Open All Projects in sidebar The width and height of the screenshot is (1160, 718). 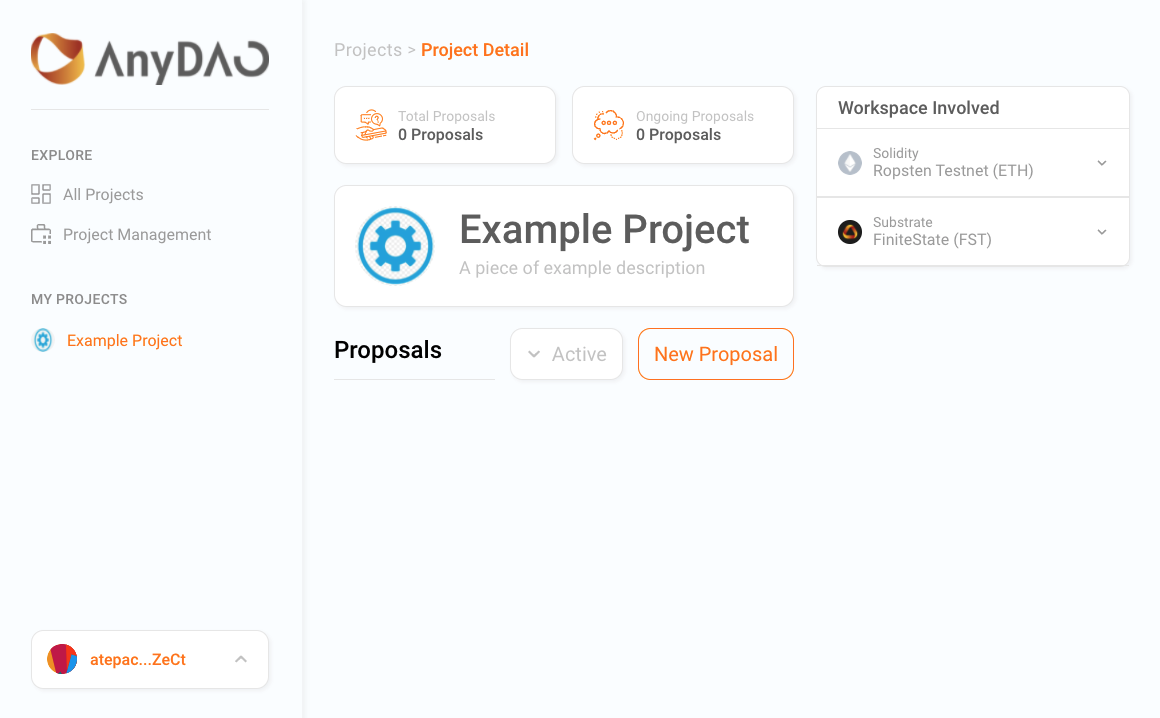(103, 194)
